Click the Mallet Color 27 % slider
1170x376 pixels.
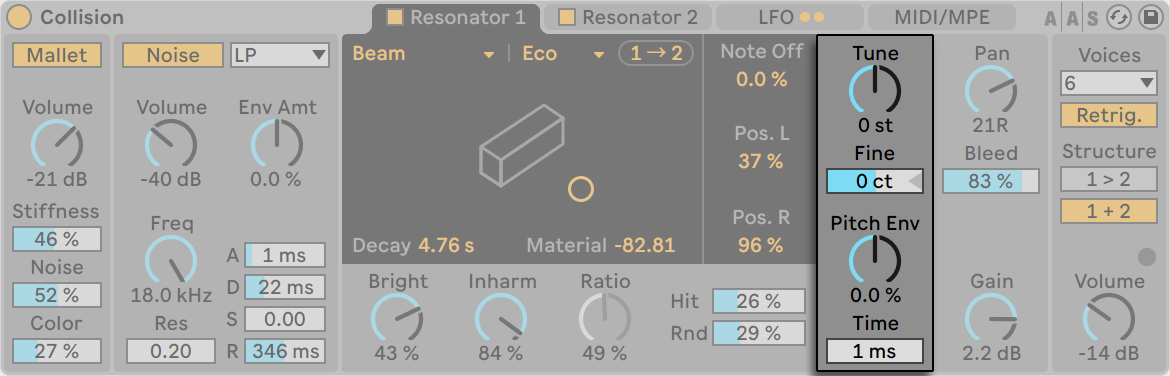point(57,351)
